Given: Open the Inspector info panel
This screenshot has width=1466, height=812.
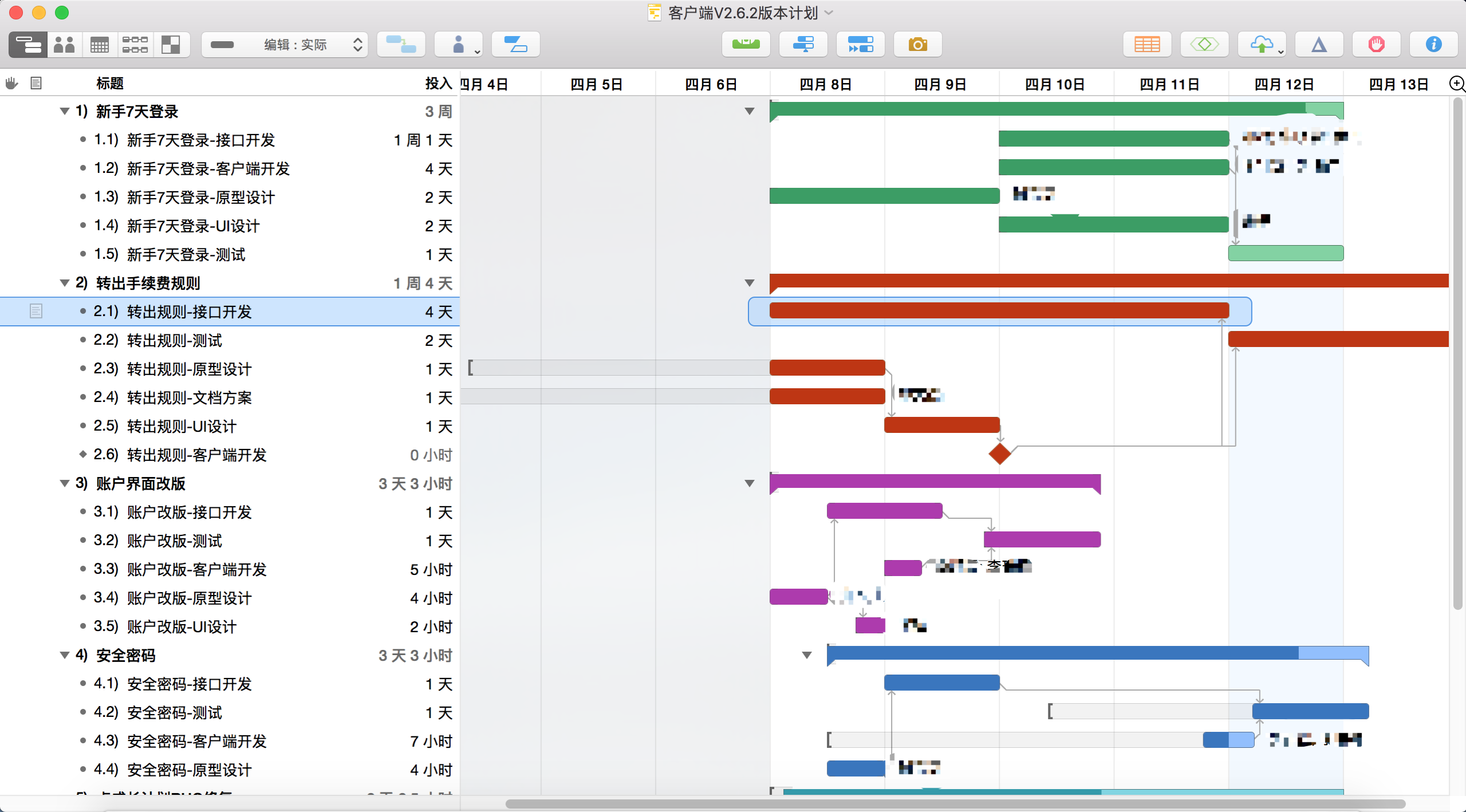Looking at the screenshot, I should click(x=1433, y=44).
